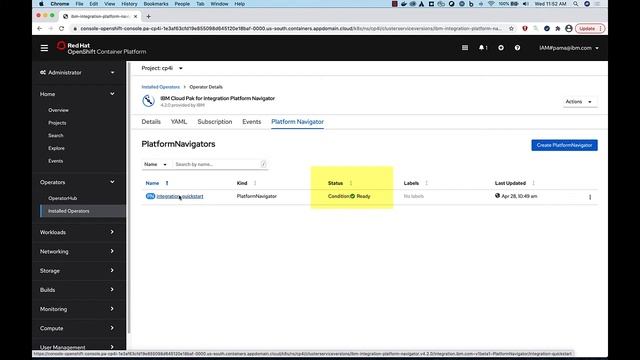This screenshot has width=640, height=360.
Task: Open the Chrome History menu
Action: coord(129,4)
